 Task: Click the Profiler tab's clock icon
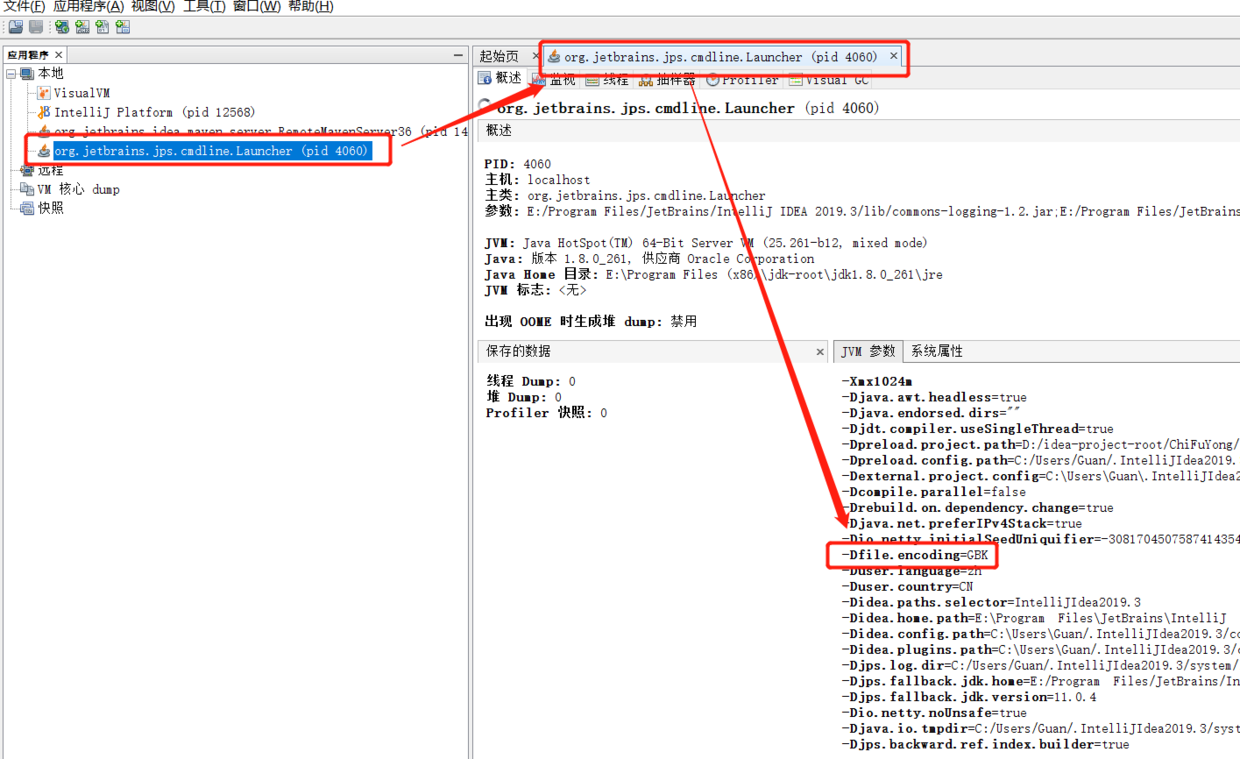[x=713, y=80]
